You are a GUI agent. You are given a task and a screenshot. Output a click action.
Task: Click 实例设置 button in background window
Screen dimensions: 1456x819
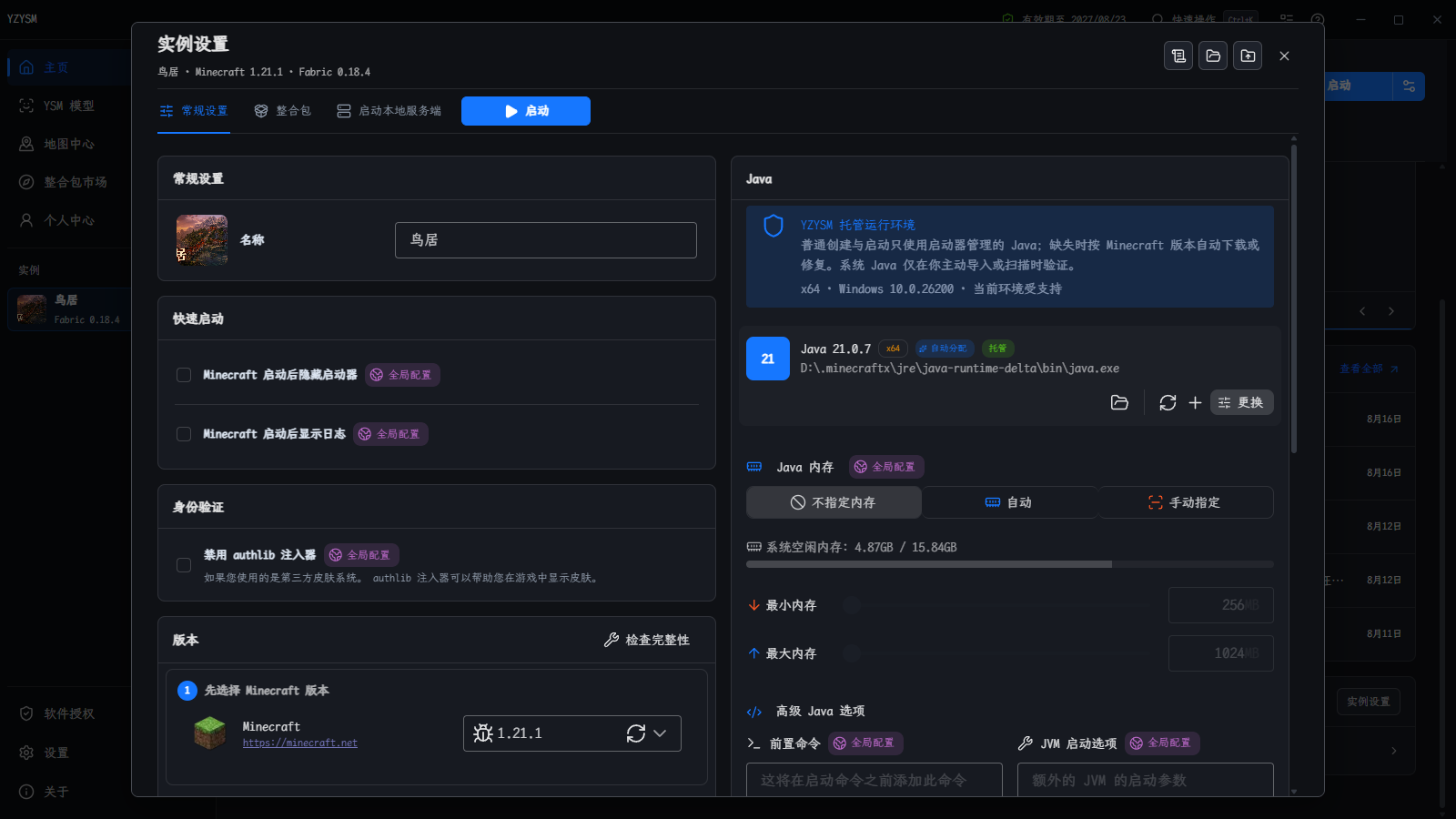[1369, 702]
